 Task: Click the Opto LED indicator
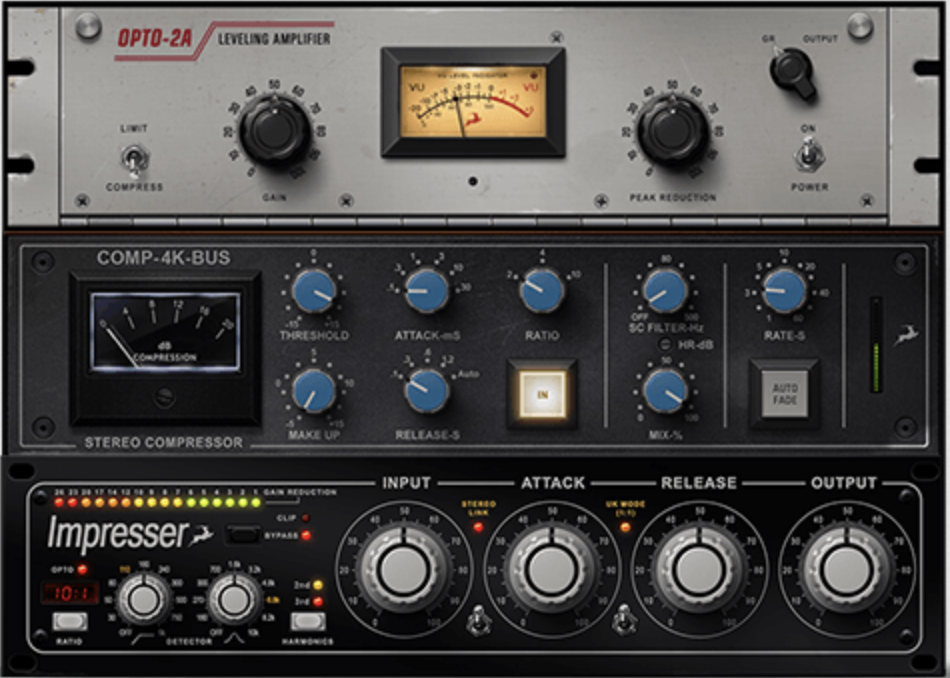coord(82,570)
